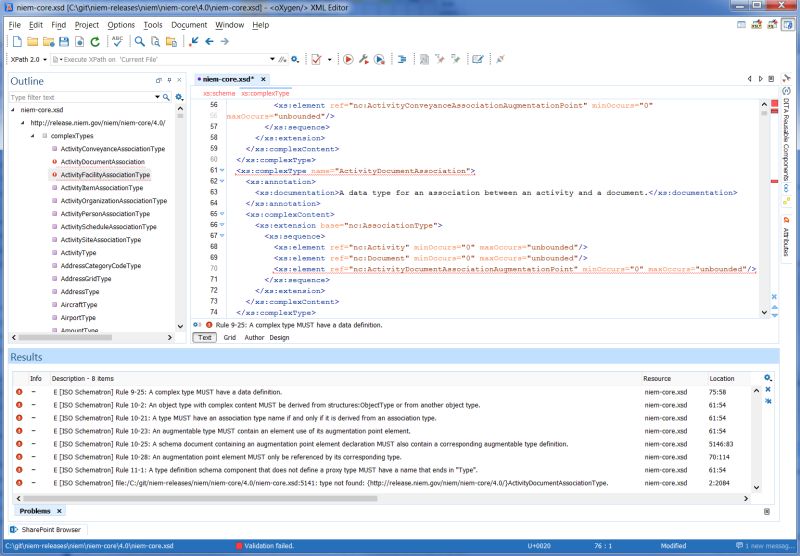Open the XQuery debugger perspective icon

(772, 24)
